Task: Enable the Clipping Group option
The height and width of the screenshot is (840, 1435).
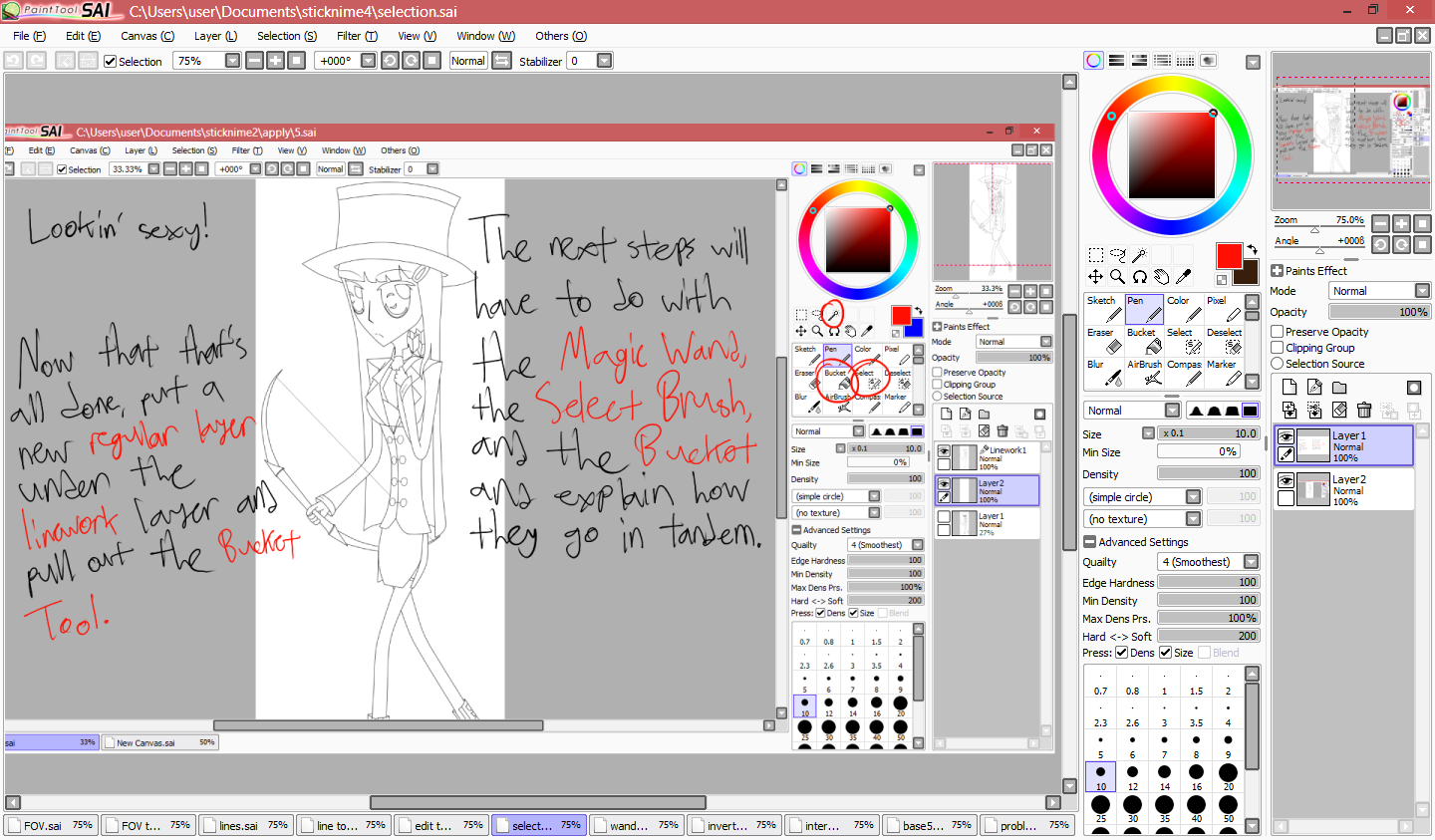Action: [1278, 348]
